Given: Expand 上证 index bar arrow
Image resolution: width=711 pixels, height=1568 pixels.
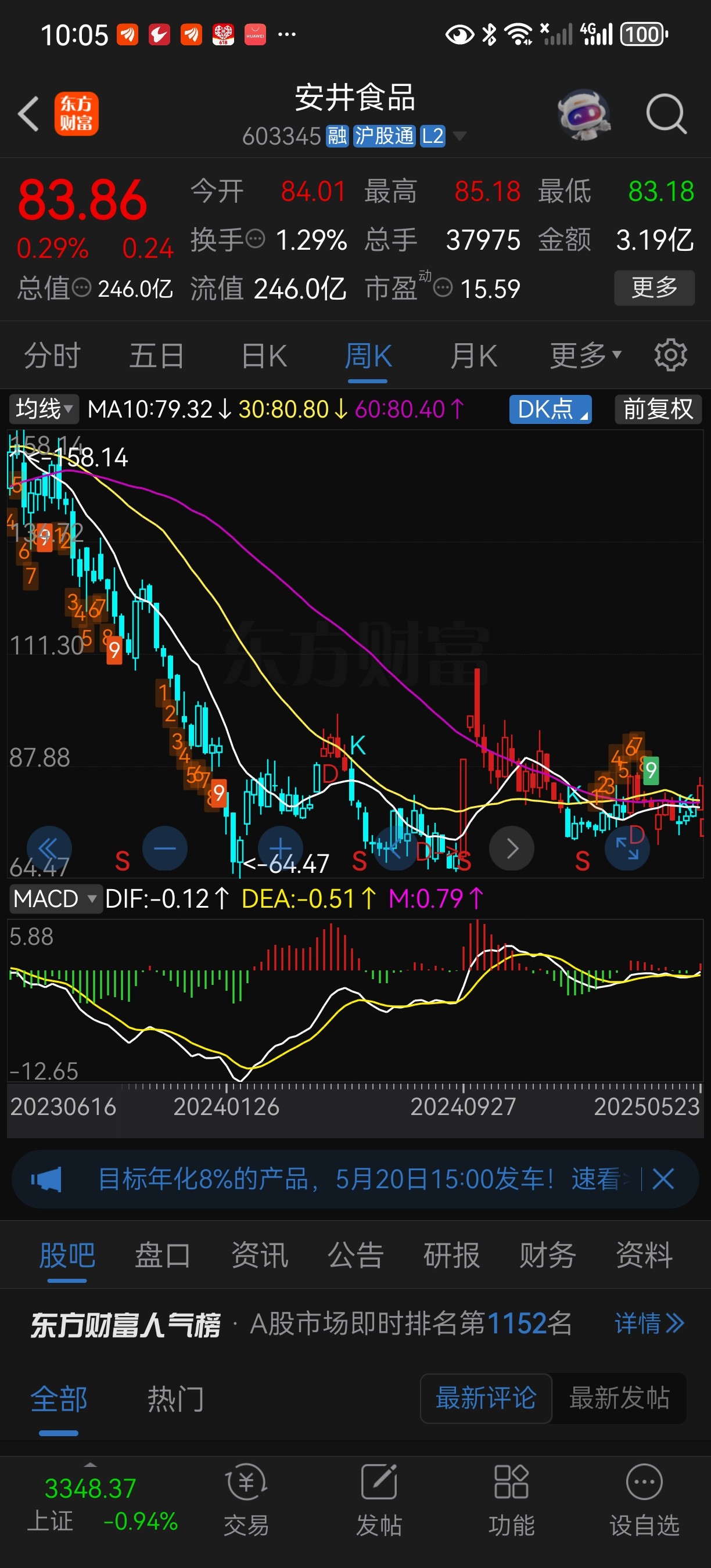Looking at the screenshot, I should tap(91, 1464).
